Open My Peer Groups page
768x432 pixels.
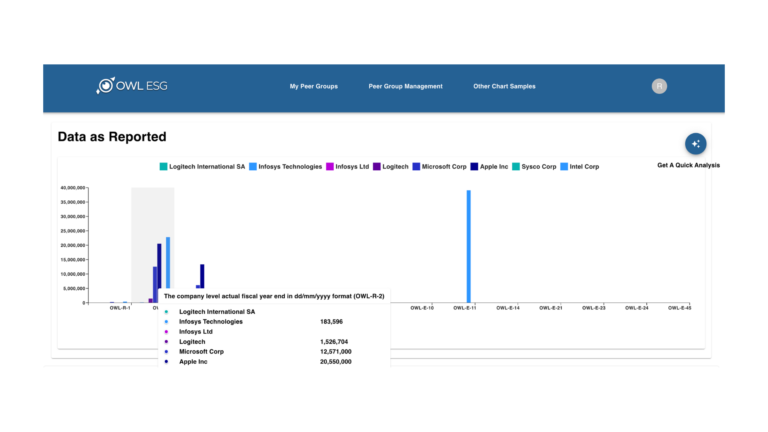313,87
